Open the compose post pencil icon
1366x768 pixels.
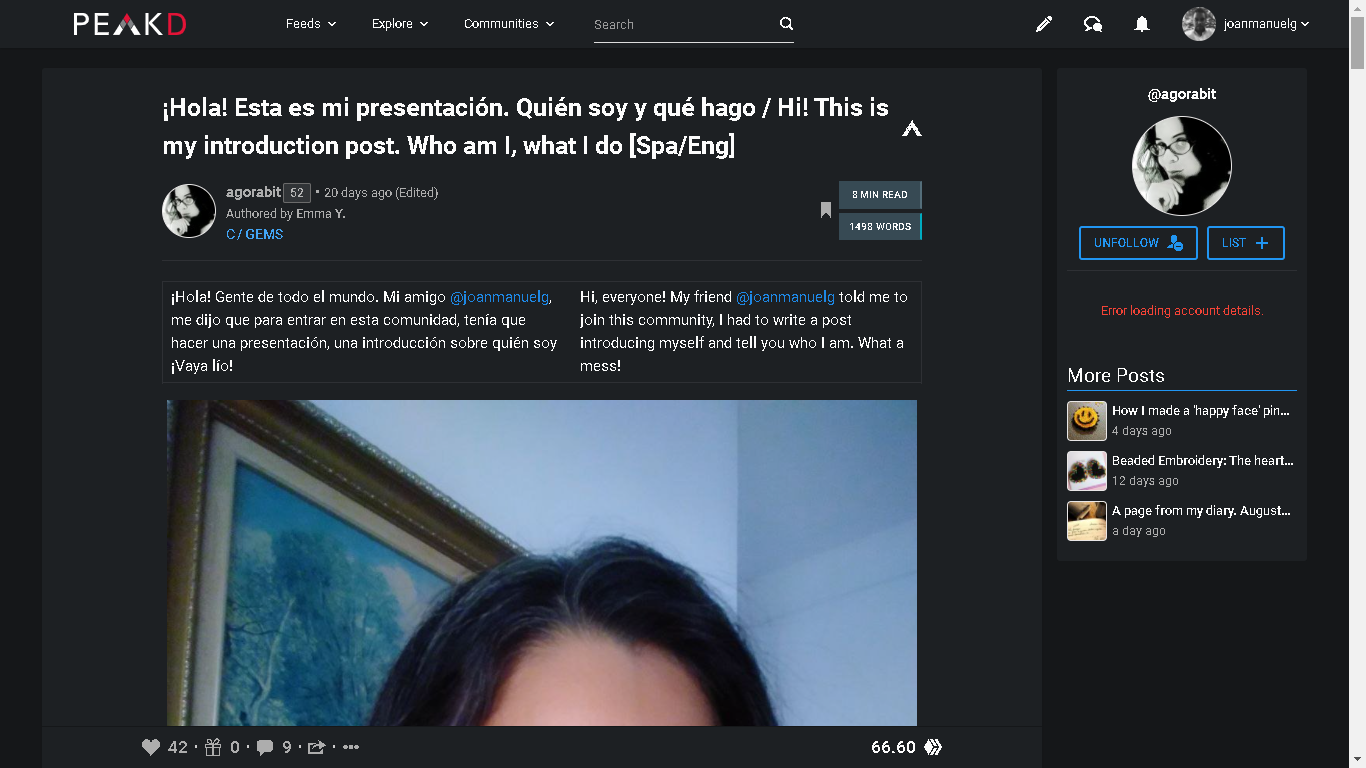[x=1044, y=24]
